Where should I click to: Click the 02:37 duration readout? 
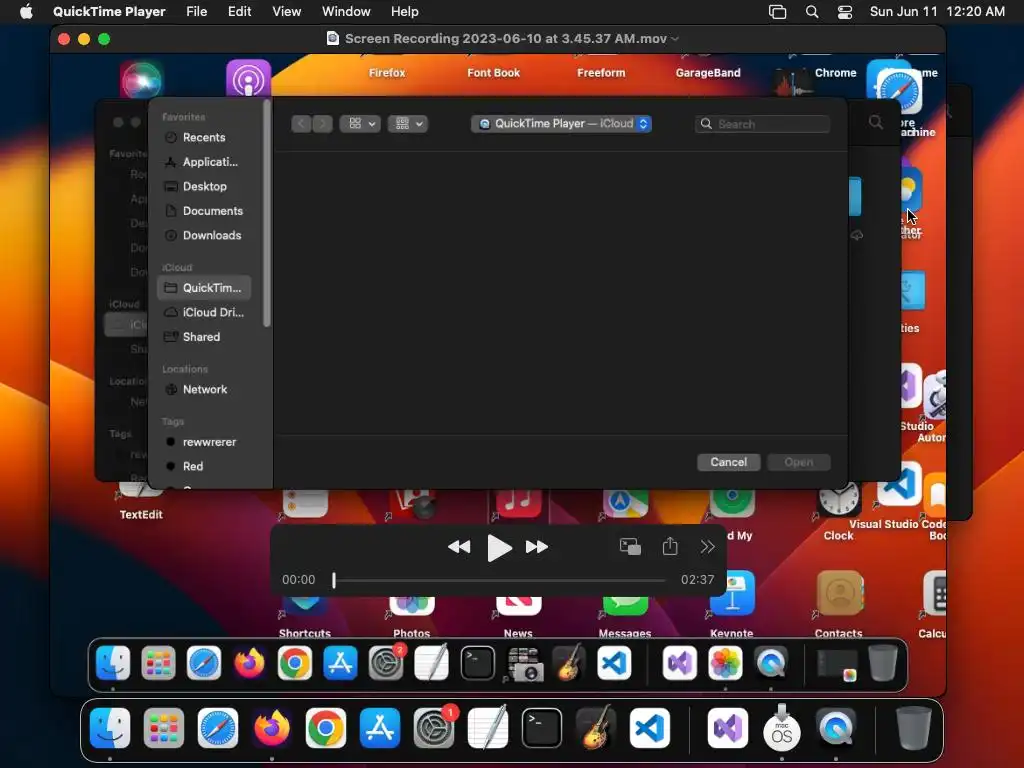click(697, 580)
